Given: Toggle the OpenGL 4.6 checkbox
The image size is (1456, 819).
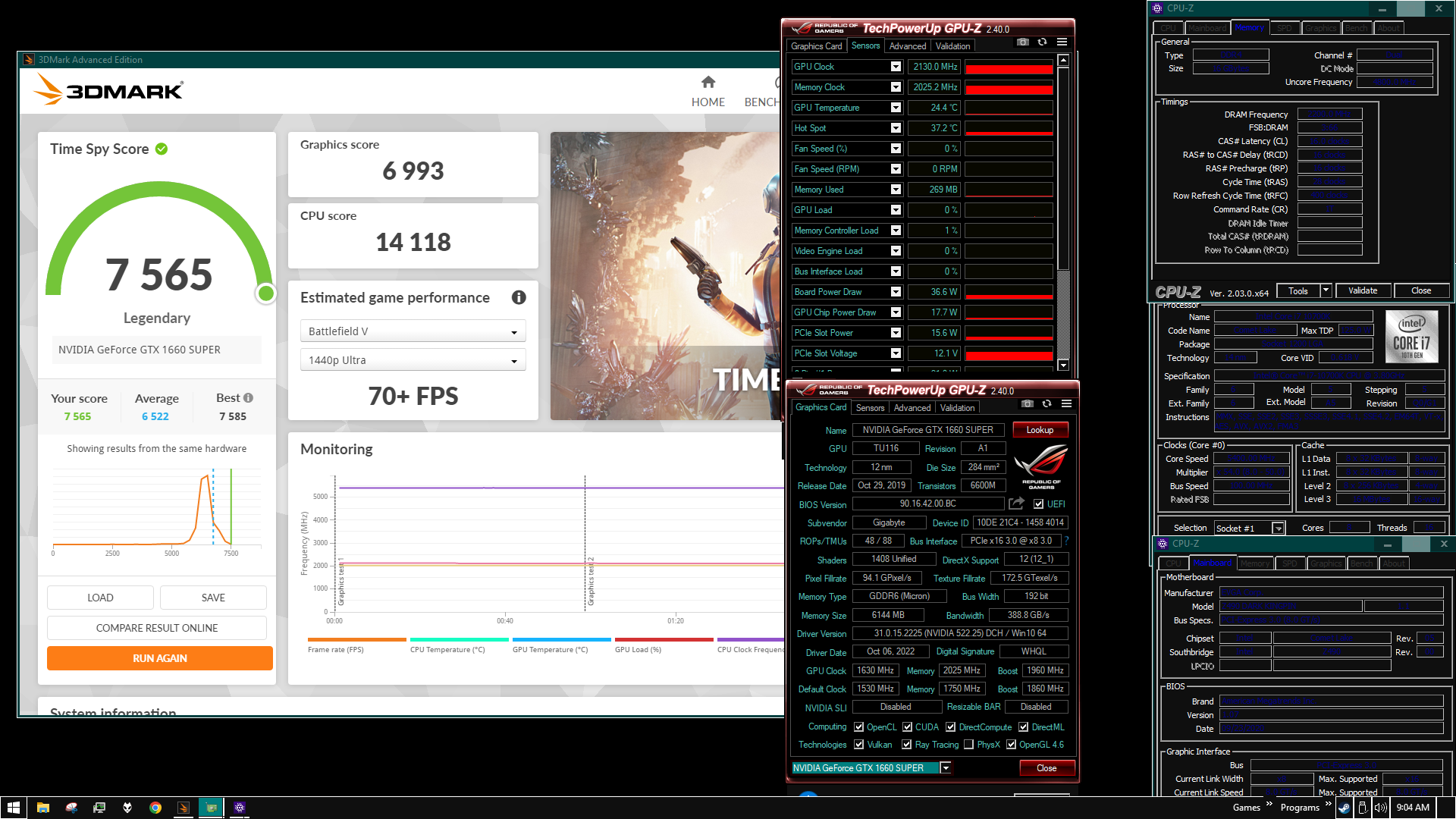Looking at the screenshot, I should (x=1011, y=745).
